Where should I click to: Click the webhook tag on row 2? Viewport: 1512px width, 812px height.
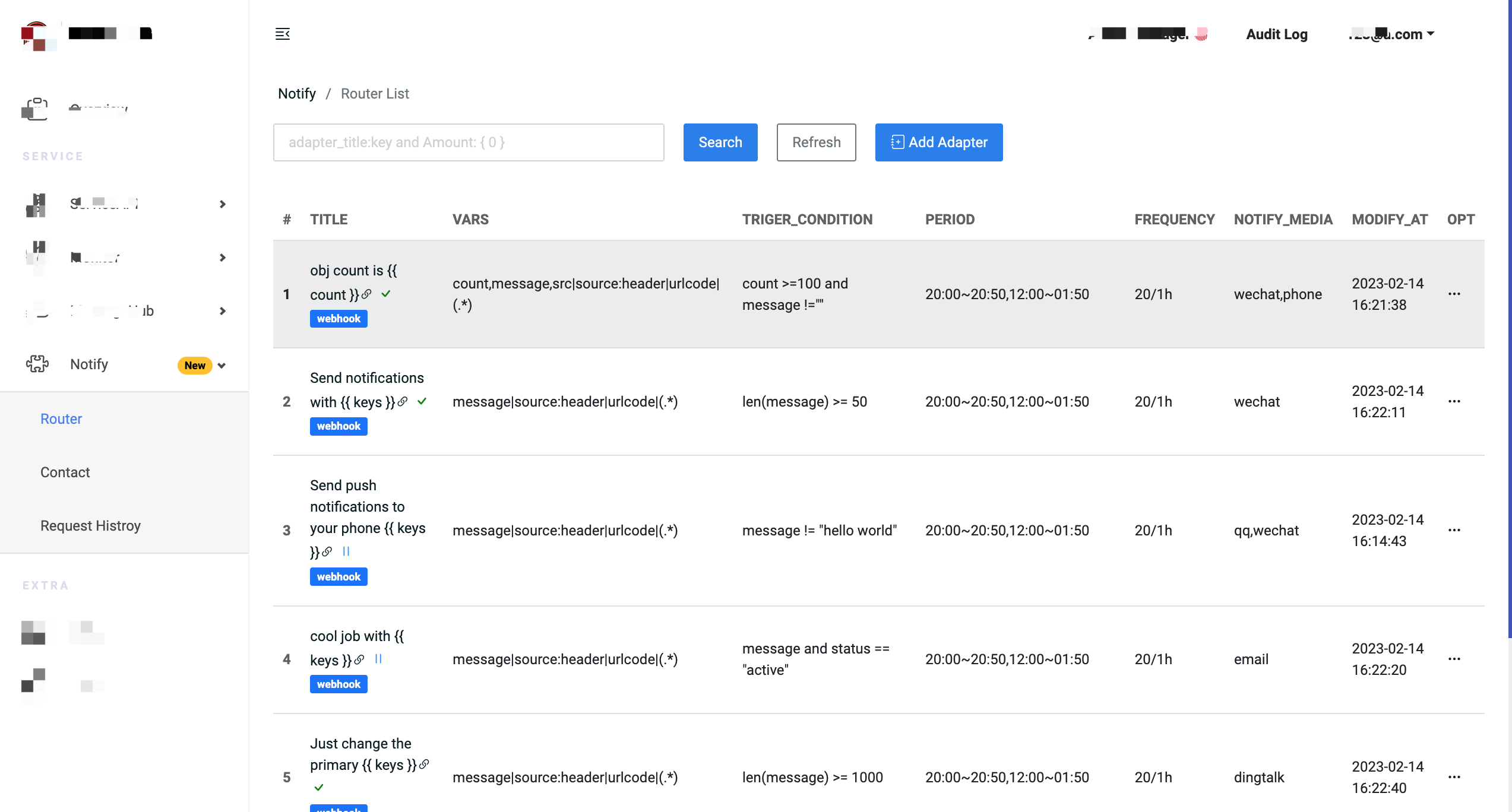pyautogui.click(x=339, y=426)
